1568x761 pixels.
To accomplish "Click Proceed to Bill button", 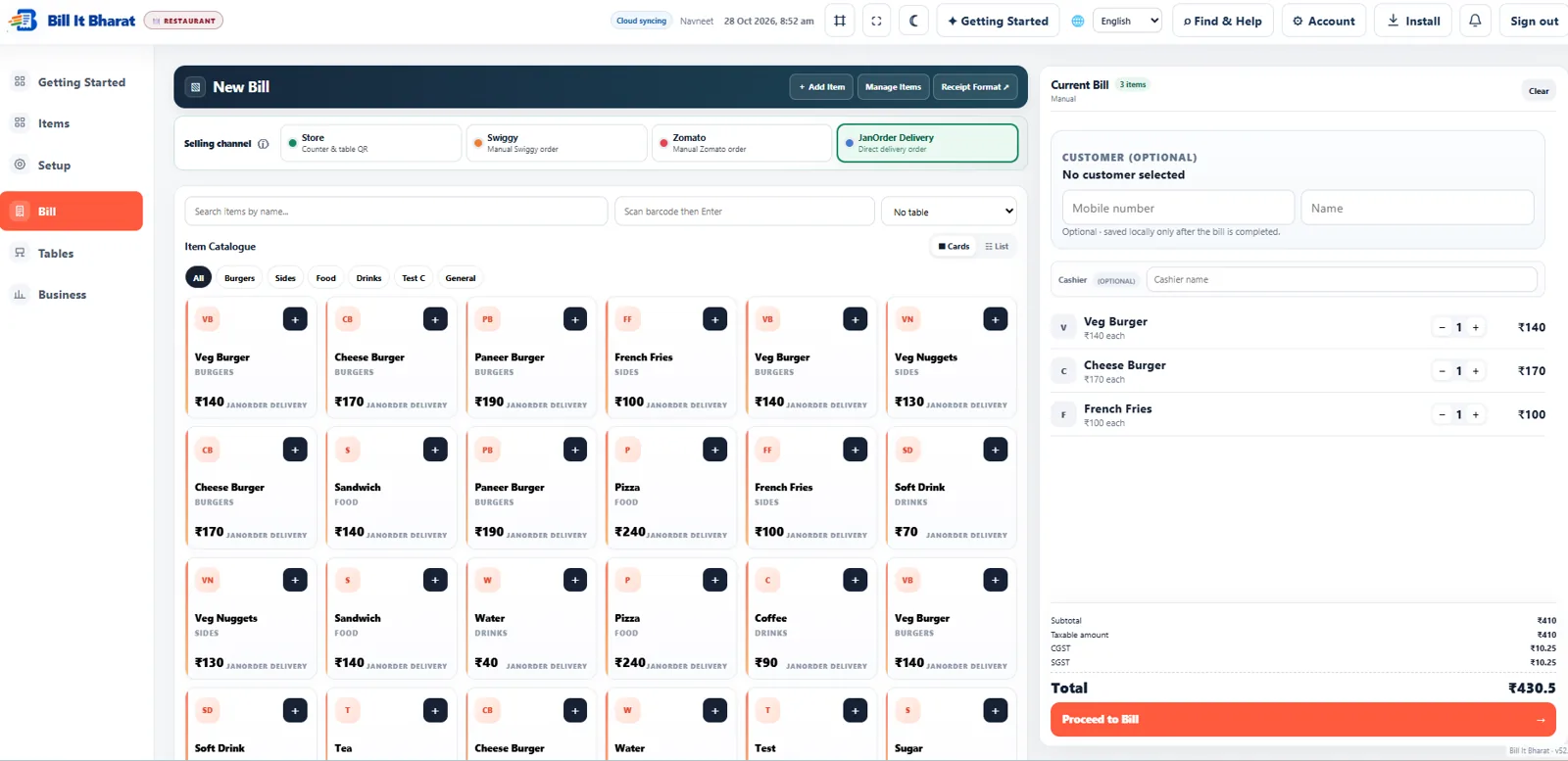I will (1302, 719).
